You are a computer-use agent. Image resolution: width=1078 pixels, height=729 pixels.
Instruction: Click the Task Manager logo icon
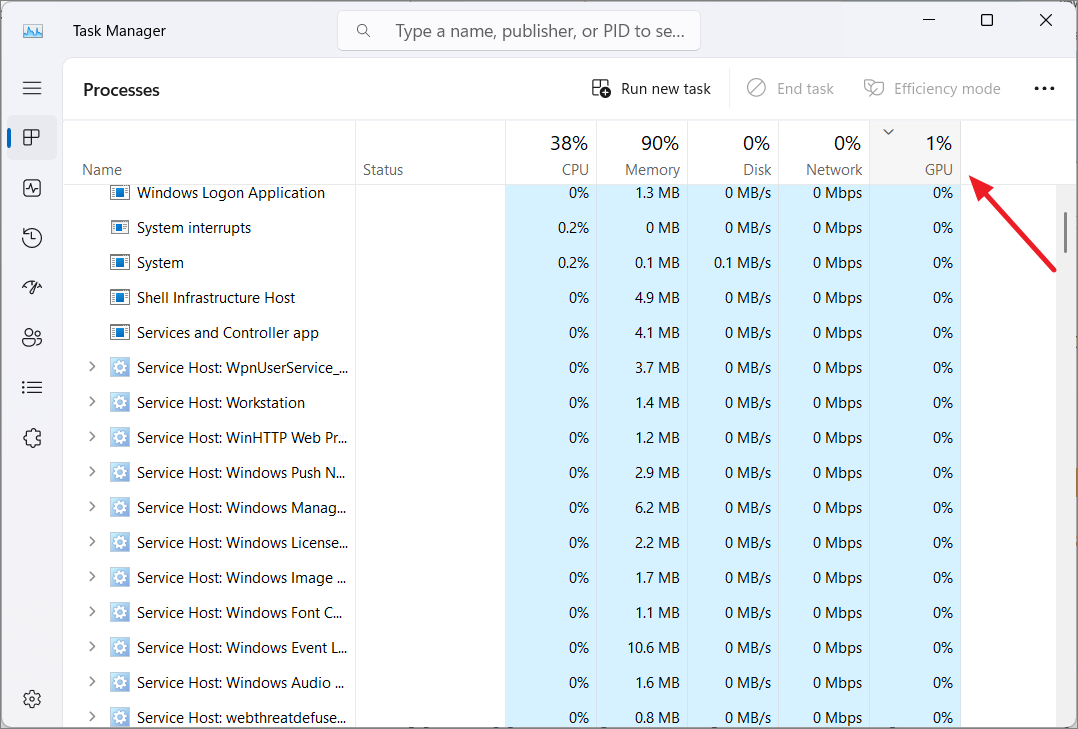(x=32, y=30)
